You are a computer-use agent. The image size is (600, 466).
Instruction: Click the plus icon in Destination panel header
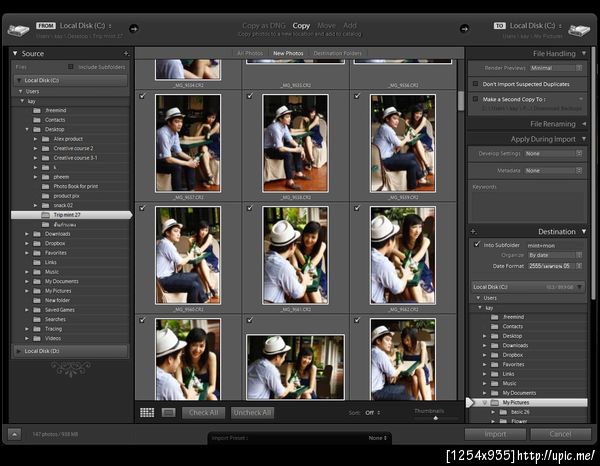tap(474, 231)
